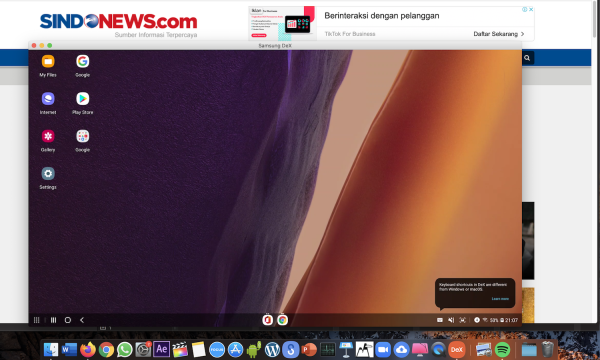Open PowerPoint in the dock
Viewport: 600px width, 360px height.
click(x=309, y=350)
